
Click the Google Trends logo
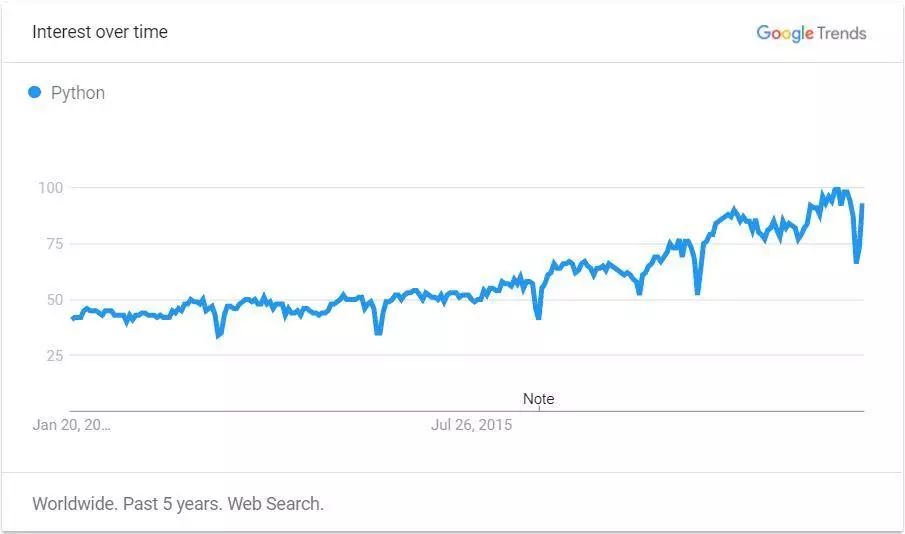(x=811, y=33)
